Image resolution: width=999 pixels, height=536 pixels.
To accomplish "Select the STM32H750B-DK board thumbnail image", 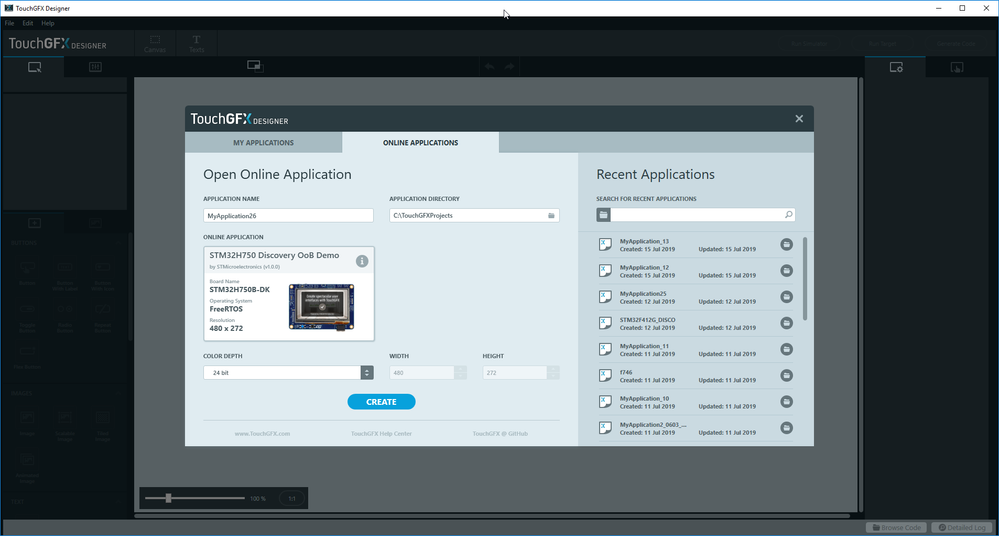I will [321, 307].
